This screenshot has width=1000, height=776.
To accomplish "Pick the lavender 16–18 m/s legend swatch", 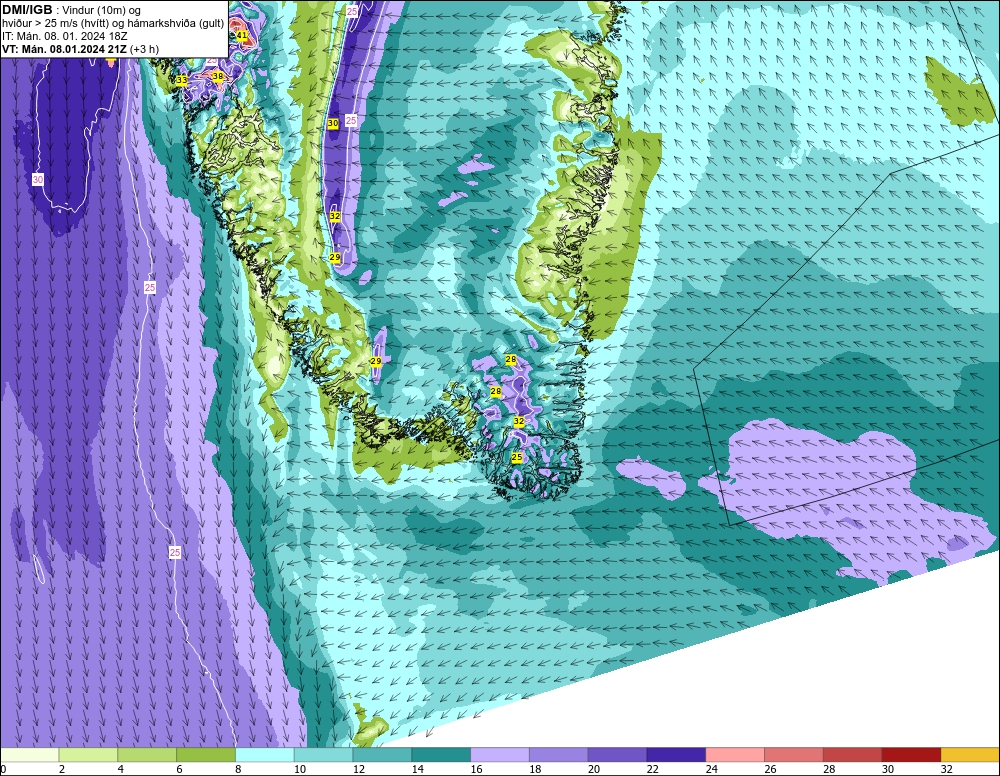I will pos(500,756).
